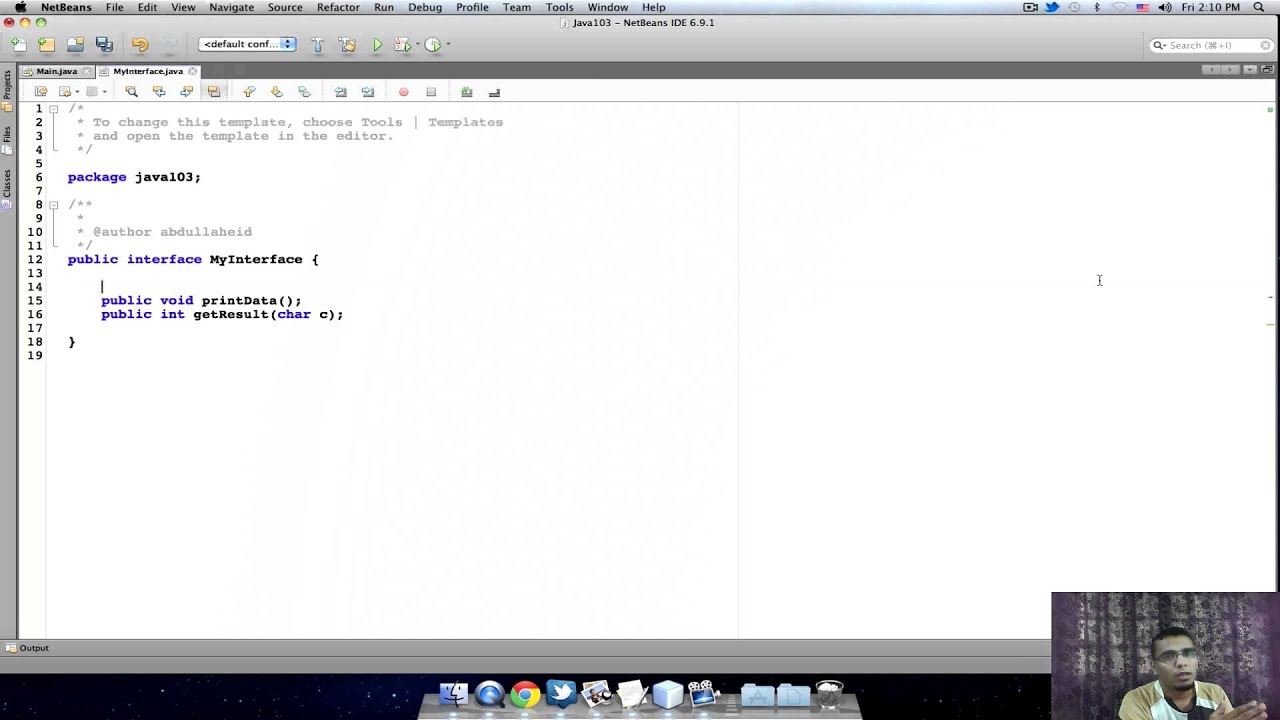Open the Navigate menu
This screenshot has width=1280, height=720.
point(231,7)
